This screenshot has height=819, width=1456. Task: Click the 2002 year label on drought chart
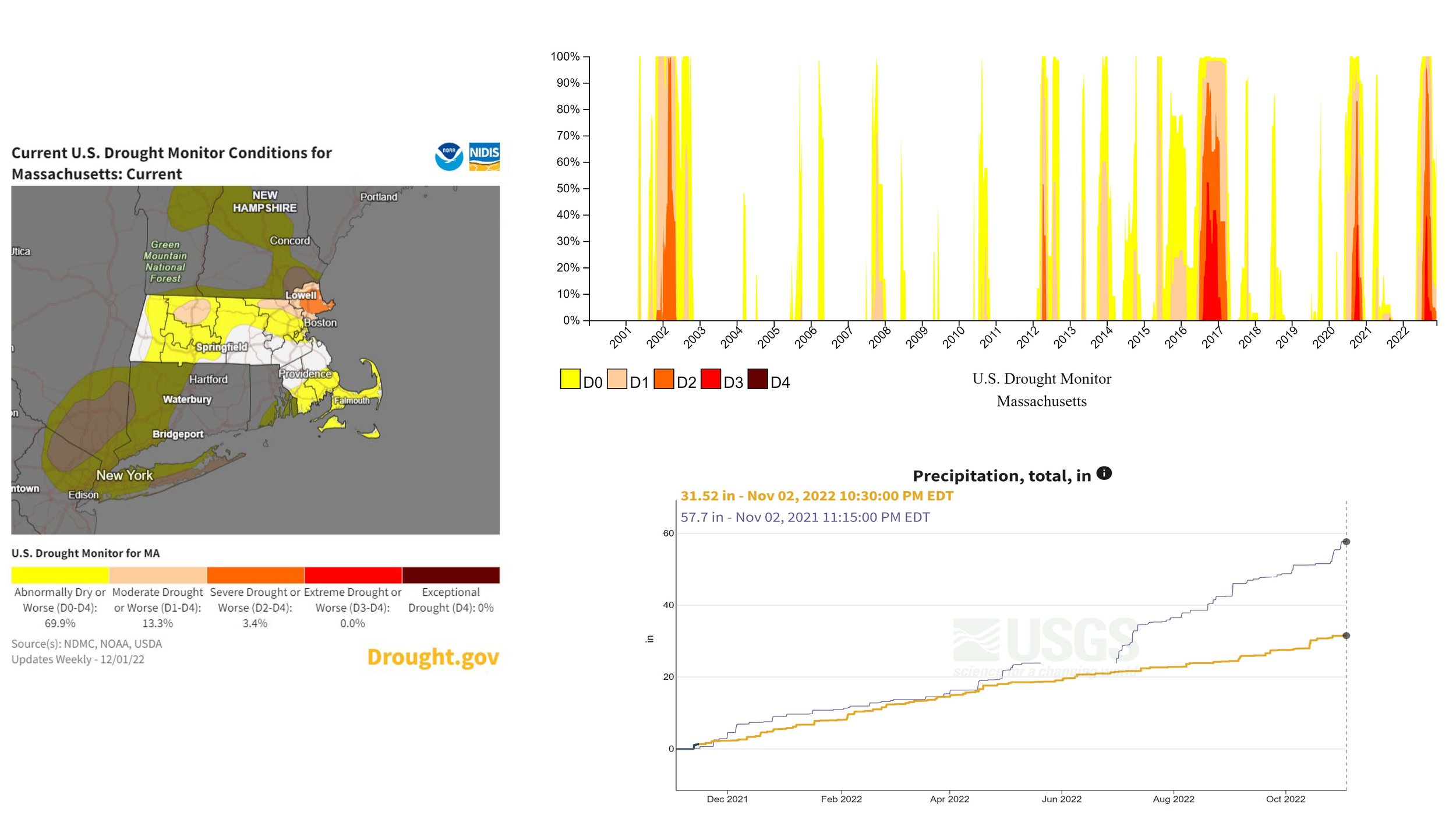658,337
